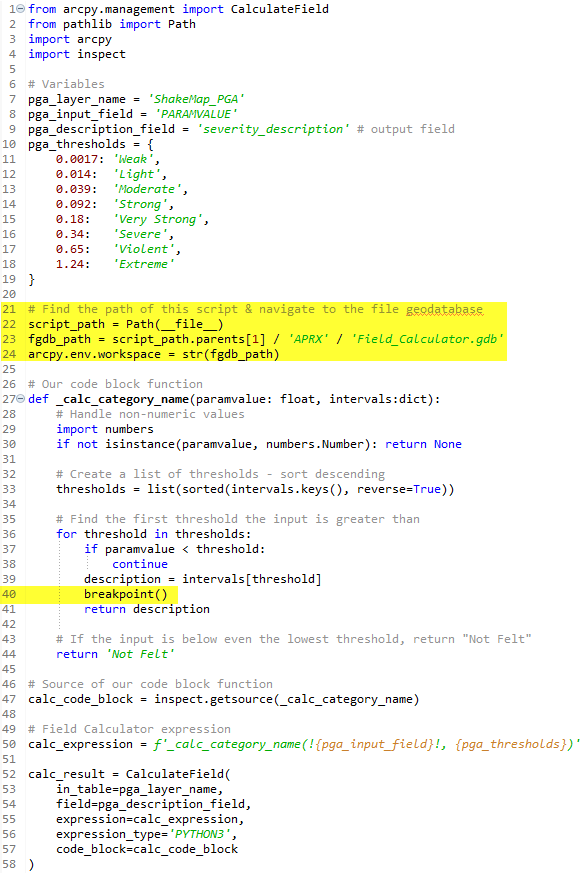The width and height of the screenshot is (584, 873).
Task: Click line number 58 in the gutter
Action: tap(9, 865)
